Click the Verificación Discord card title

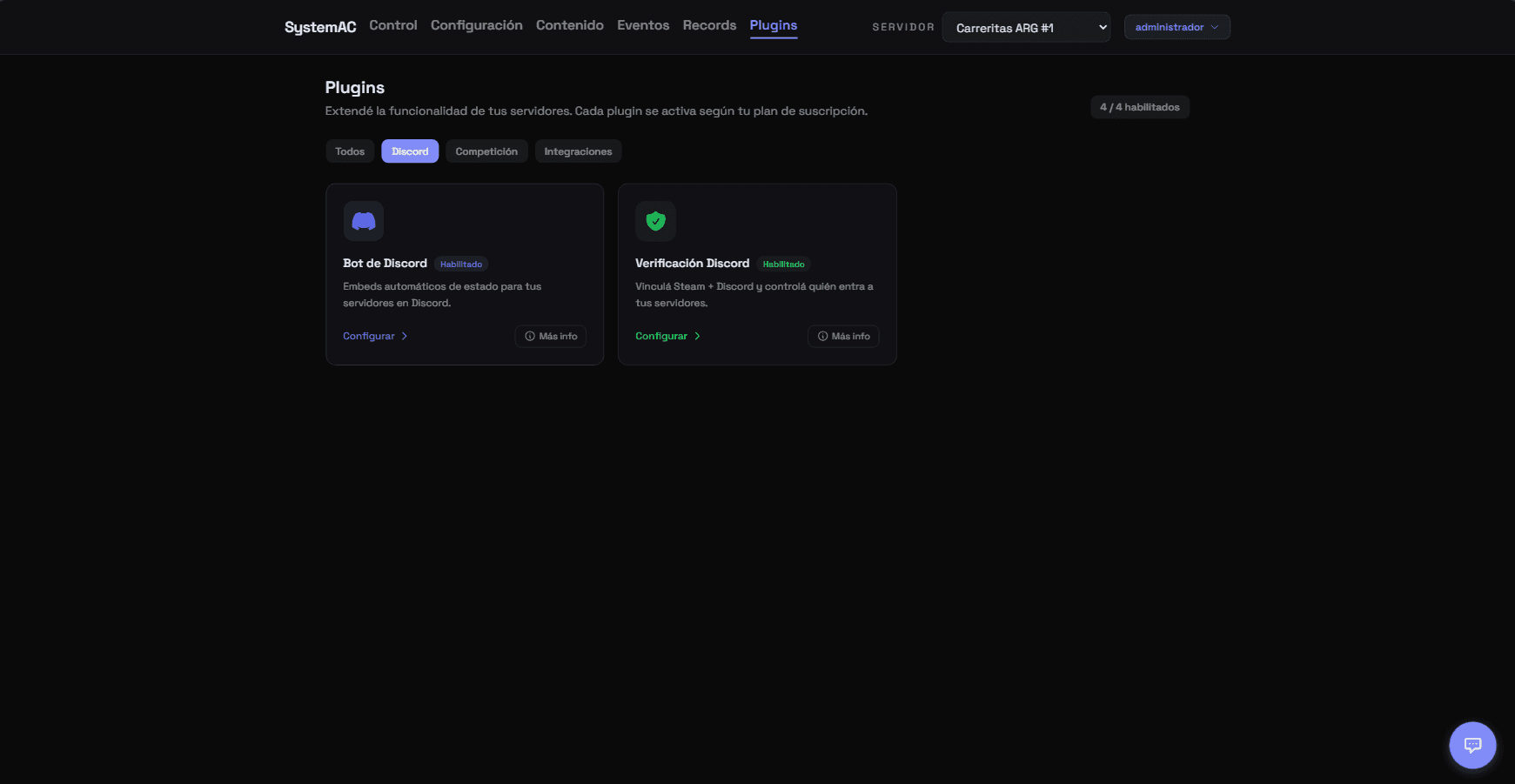tap(692, 263)
